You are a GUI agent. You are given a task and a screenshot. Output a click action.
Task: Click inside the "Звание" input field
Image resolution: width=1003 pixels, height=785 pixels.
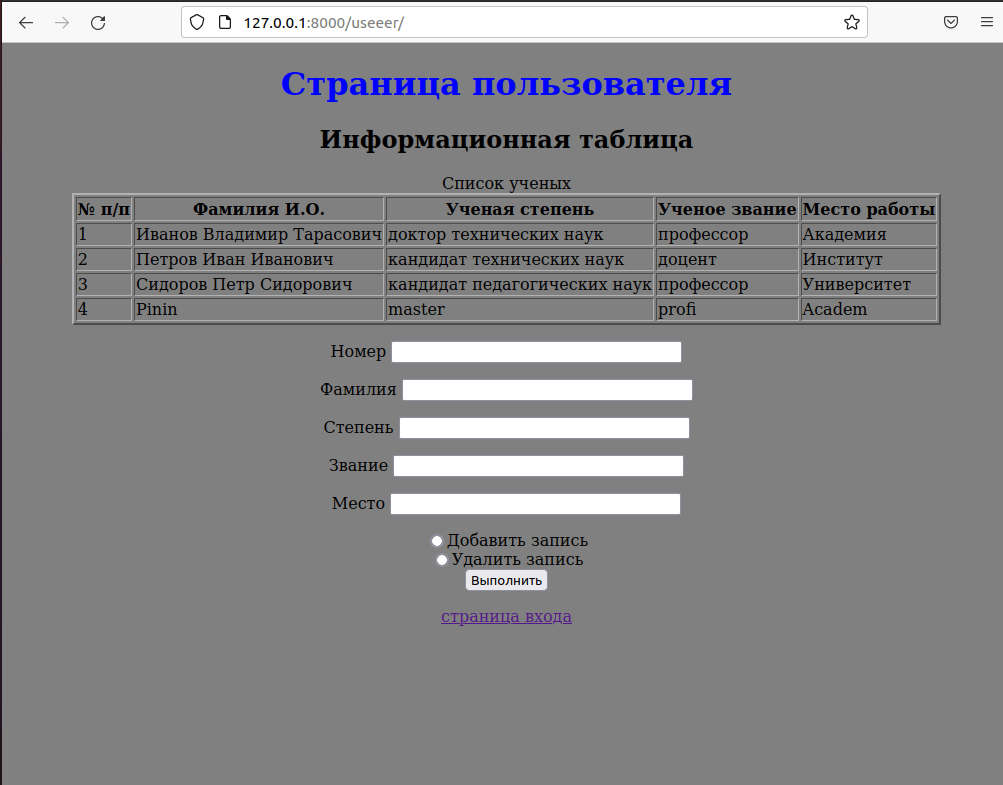(538, 465)
